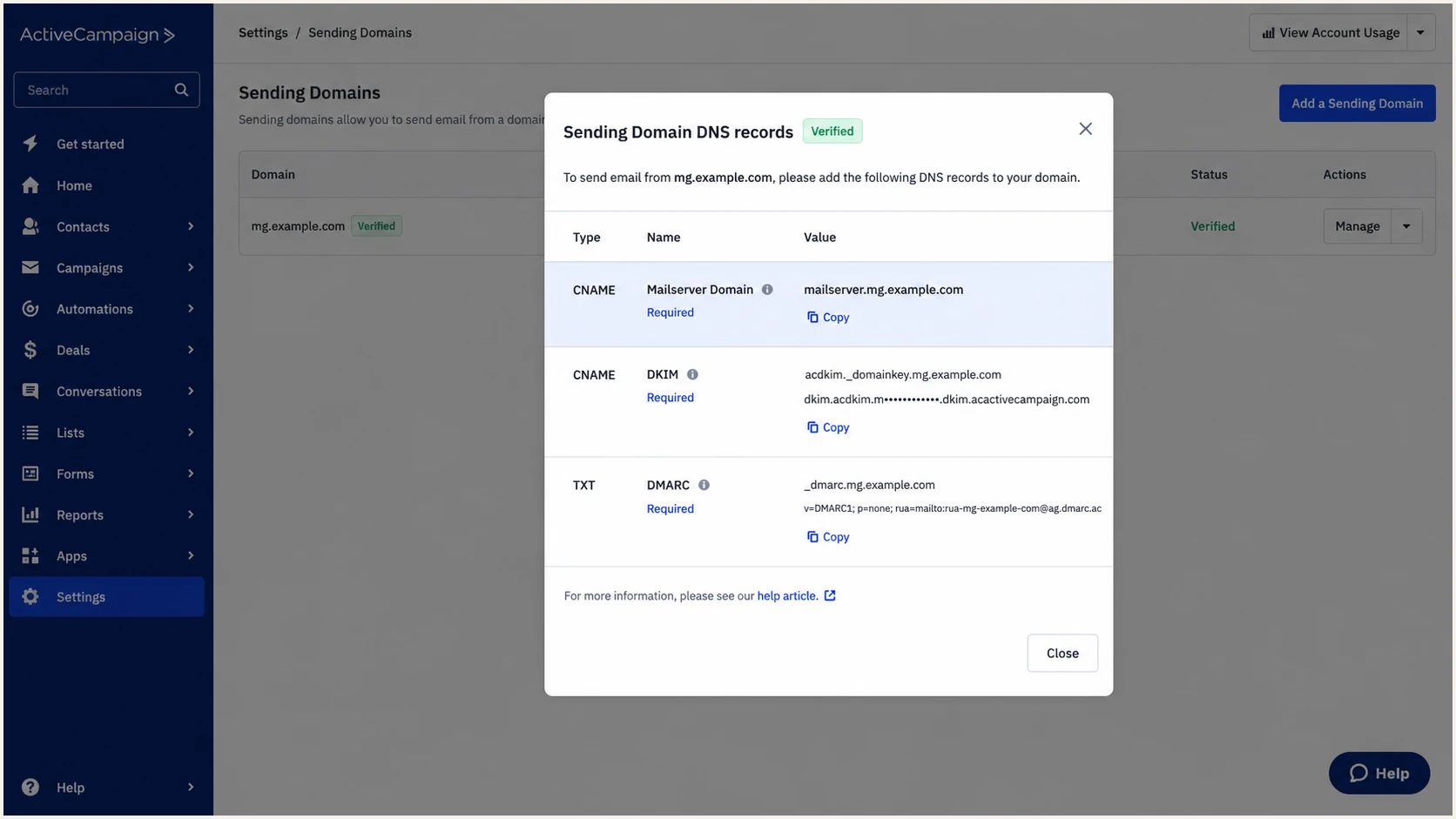
Task: Go to Home in the sidebar
Action: click(x=106, y=185)
